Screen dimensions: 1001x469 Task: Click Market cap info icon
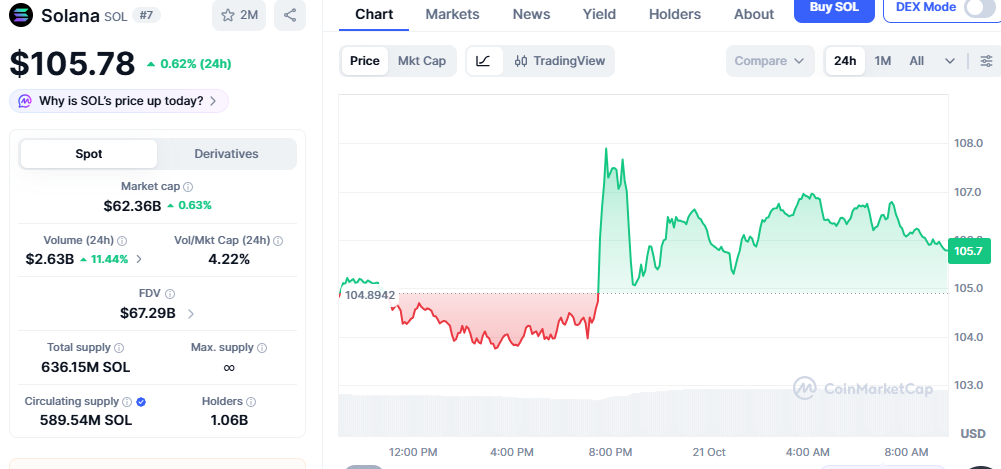point(188,187)
